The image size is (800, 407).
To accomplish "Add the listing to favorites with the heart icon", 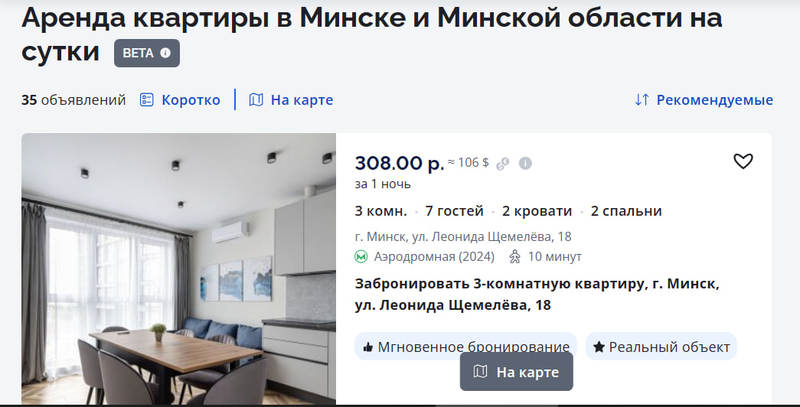I will point(743,161).
